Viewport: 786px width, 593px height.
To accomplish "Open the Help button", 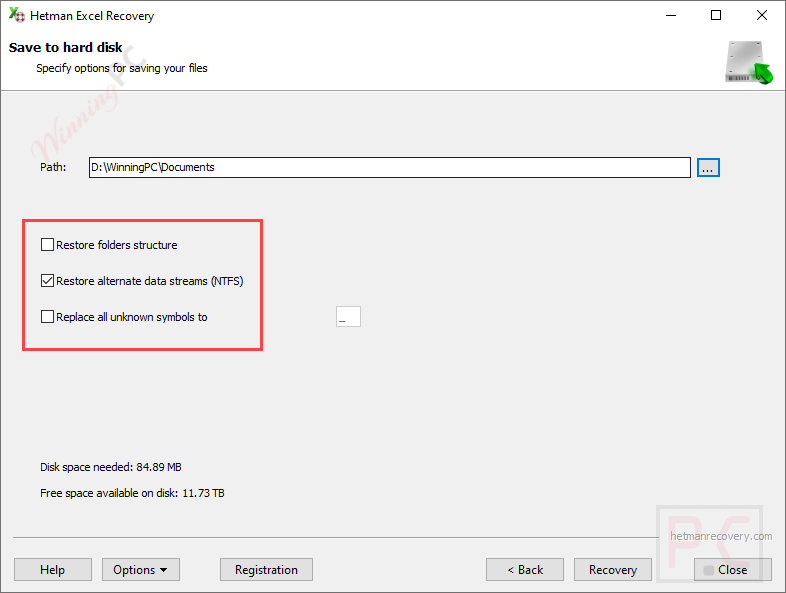I will [53, 569].
